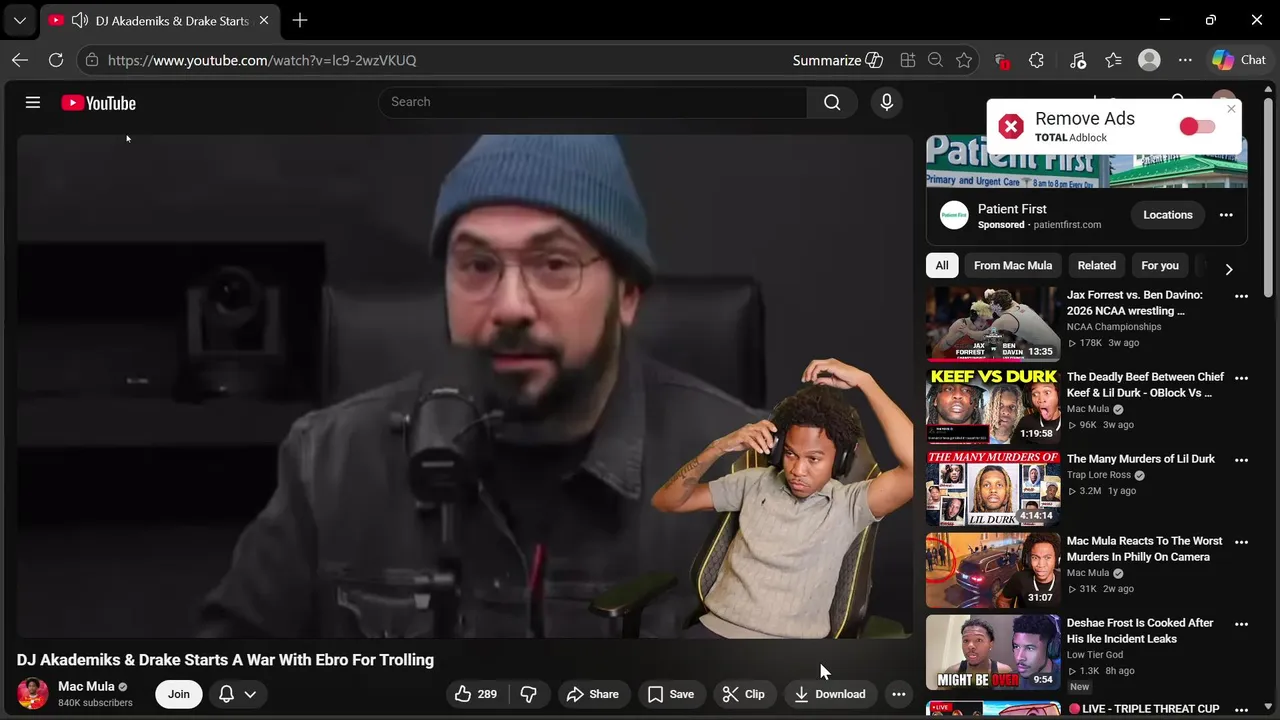Open the media control music-note icon
Screen dimensions: 1280x720
pyautogui.click(x=1078, y=60)
